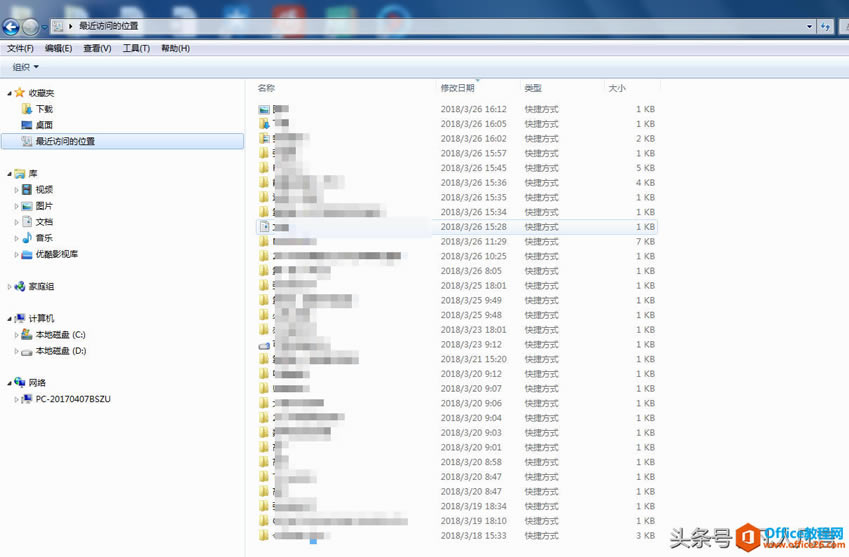
Task: Click the 本地磁盘 (D:) drive icon
Action: (27, 351)
